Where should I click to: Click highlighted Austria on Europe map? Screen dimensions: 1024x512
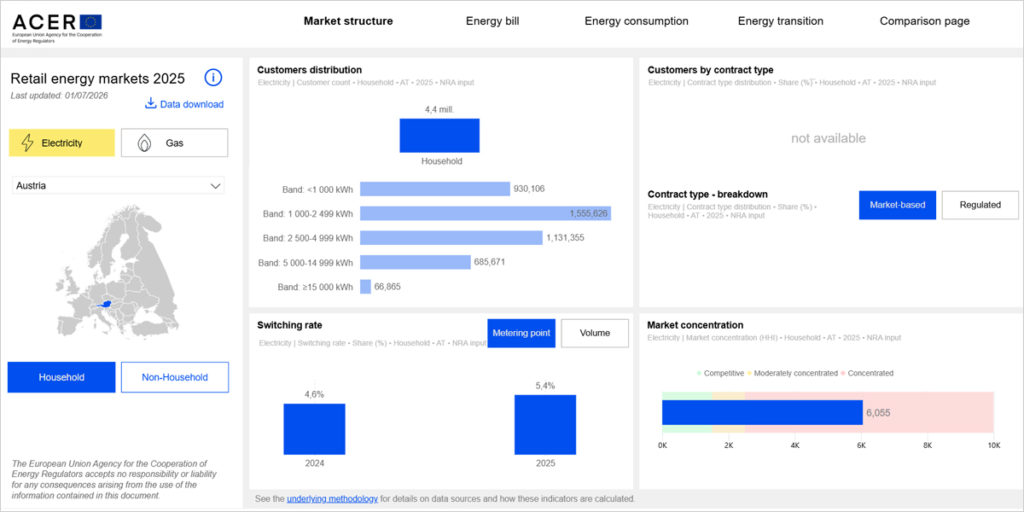click(101, 304)
